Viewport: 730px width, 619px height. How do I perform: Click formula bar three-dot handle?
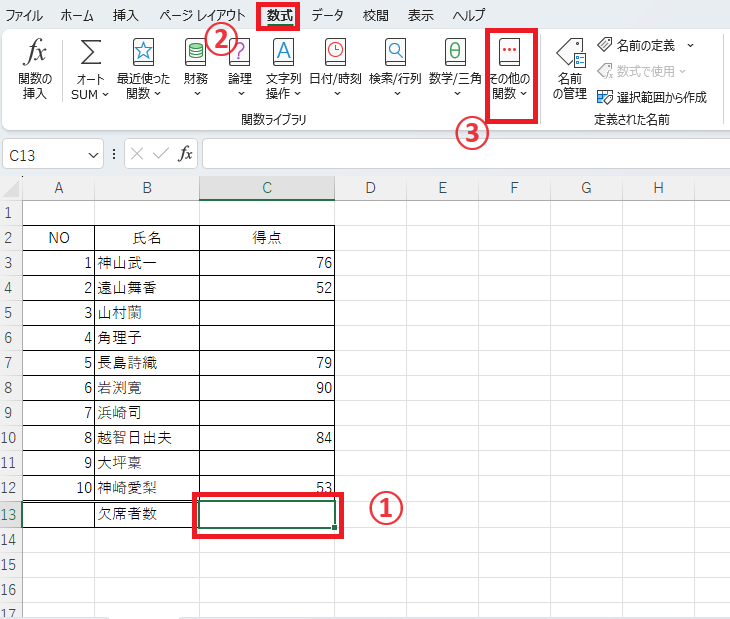(x=114, y=154)
